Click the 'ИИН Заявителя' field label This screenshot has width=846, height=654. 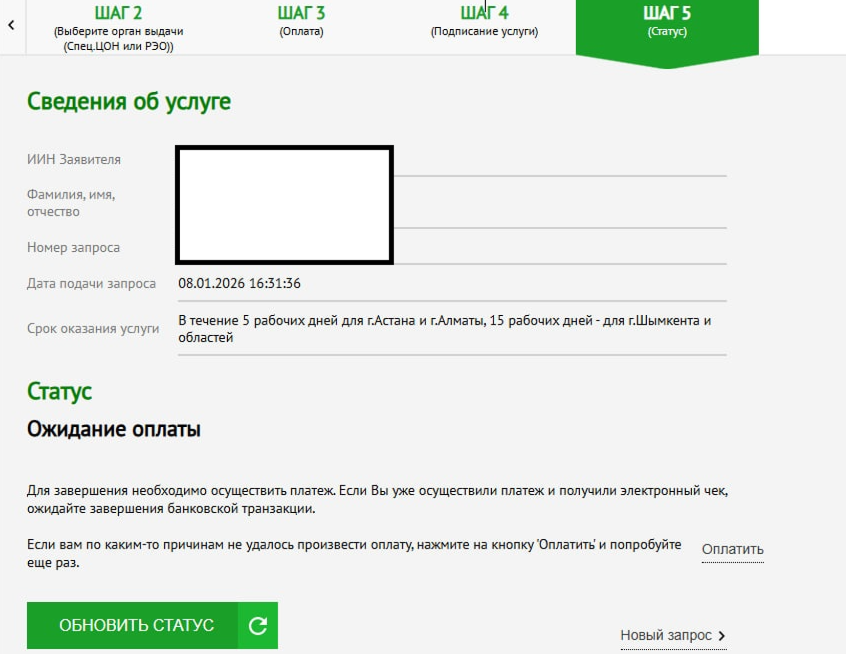[74, 159]
